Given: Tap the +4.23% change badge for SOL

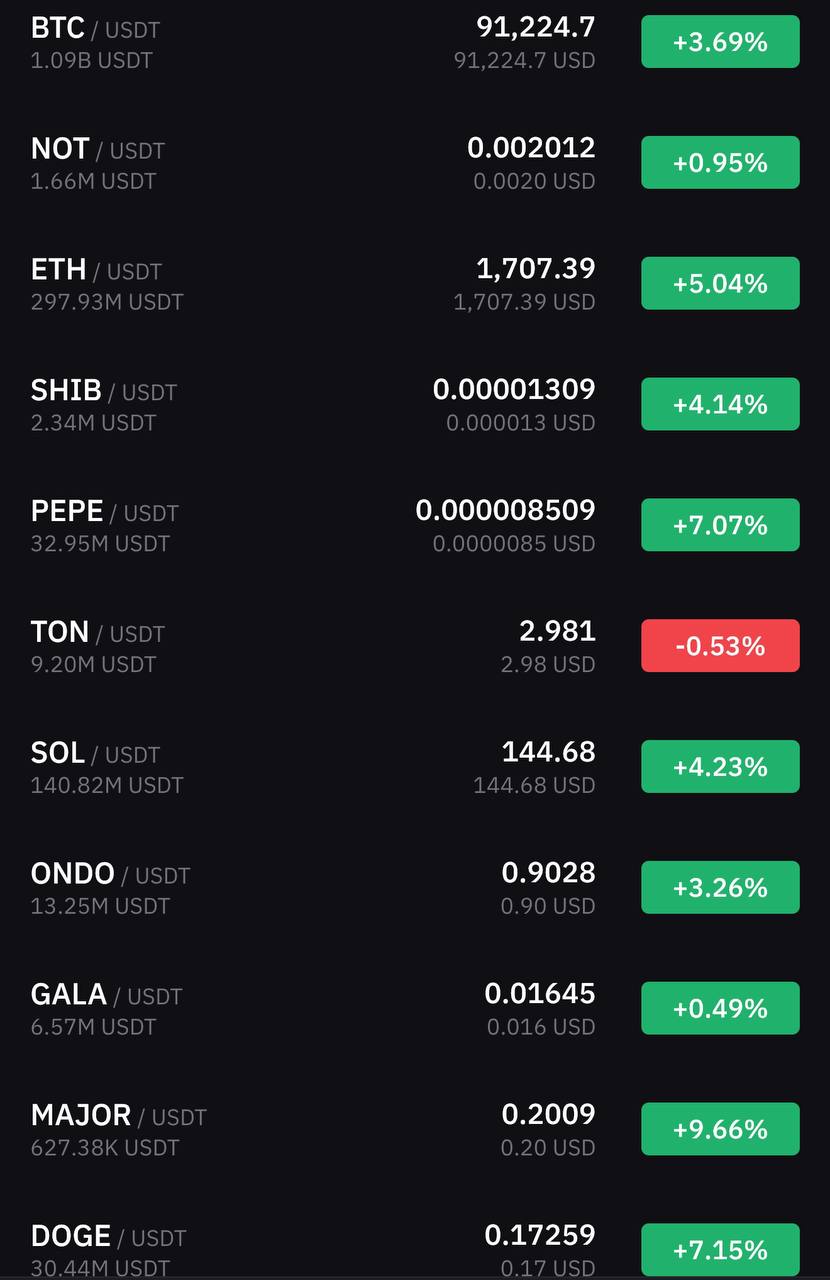Looking at the screenshot, I should 720,767.
